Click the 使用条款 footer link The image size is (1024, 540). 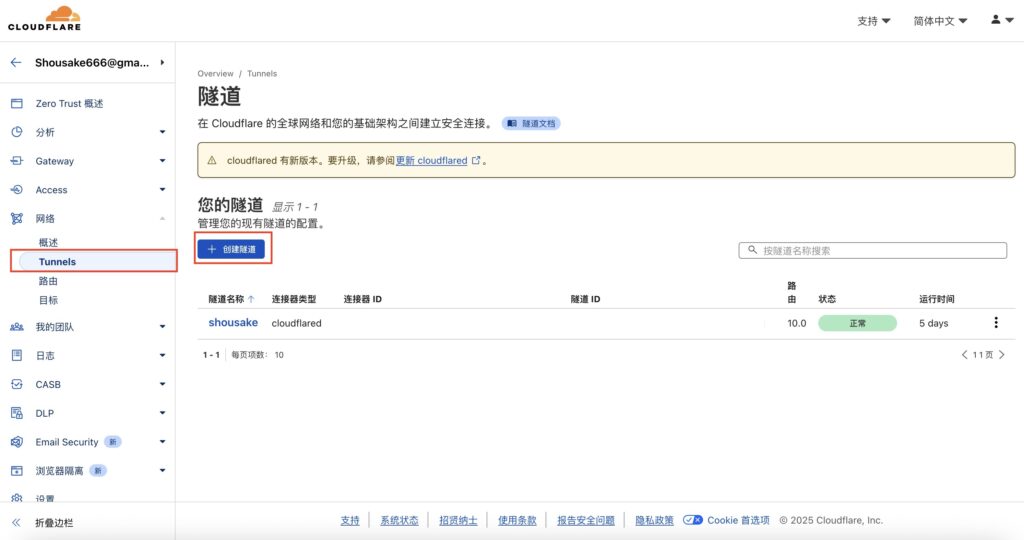(x=517, y=520)
